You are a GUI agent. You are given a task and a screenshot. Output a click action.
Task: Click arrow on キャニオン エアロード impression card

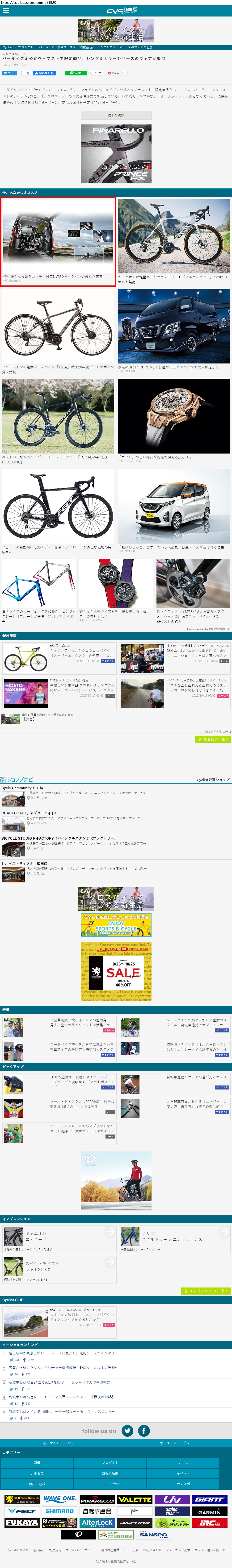coord(110,1231)
